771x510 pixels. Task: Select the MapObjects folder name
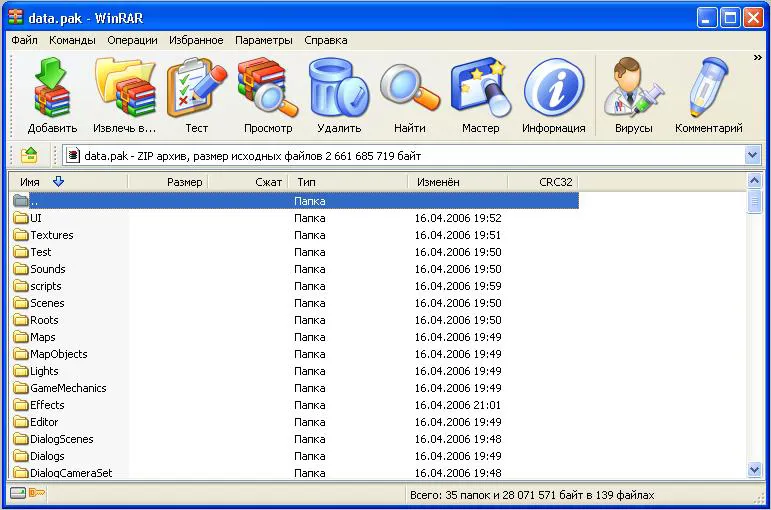tap(59, 354)
